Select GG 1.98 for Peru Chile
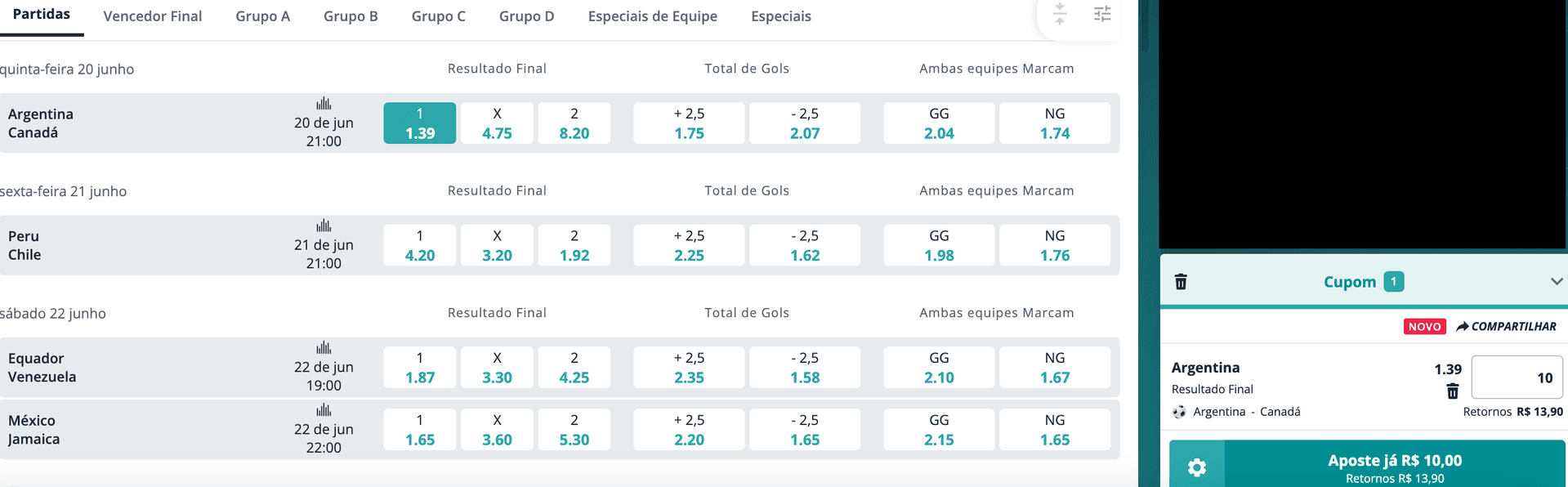Image resolution: width=1568 pixels, height=487 pixels. pos(939,245)
